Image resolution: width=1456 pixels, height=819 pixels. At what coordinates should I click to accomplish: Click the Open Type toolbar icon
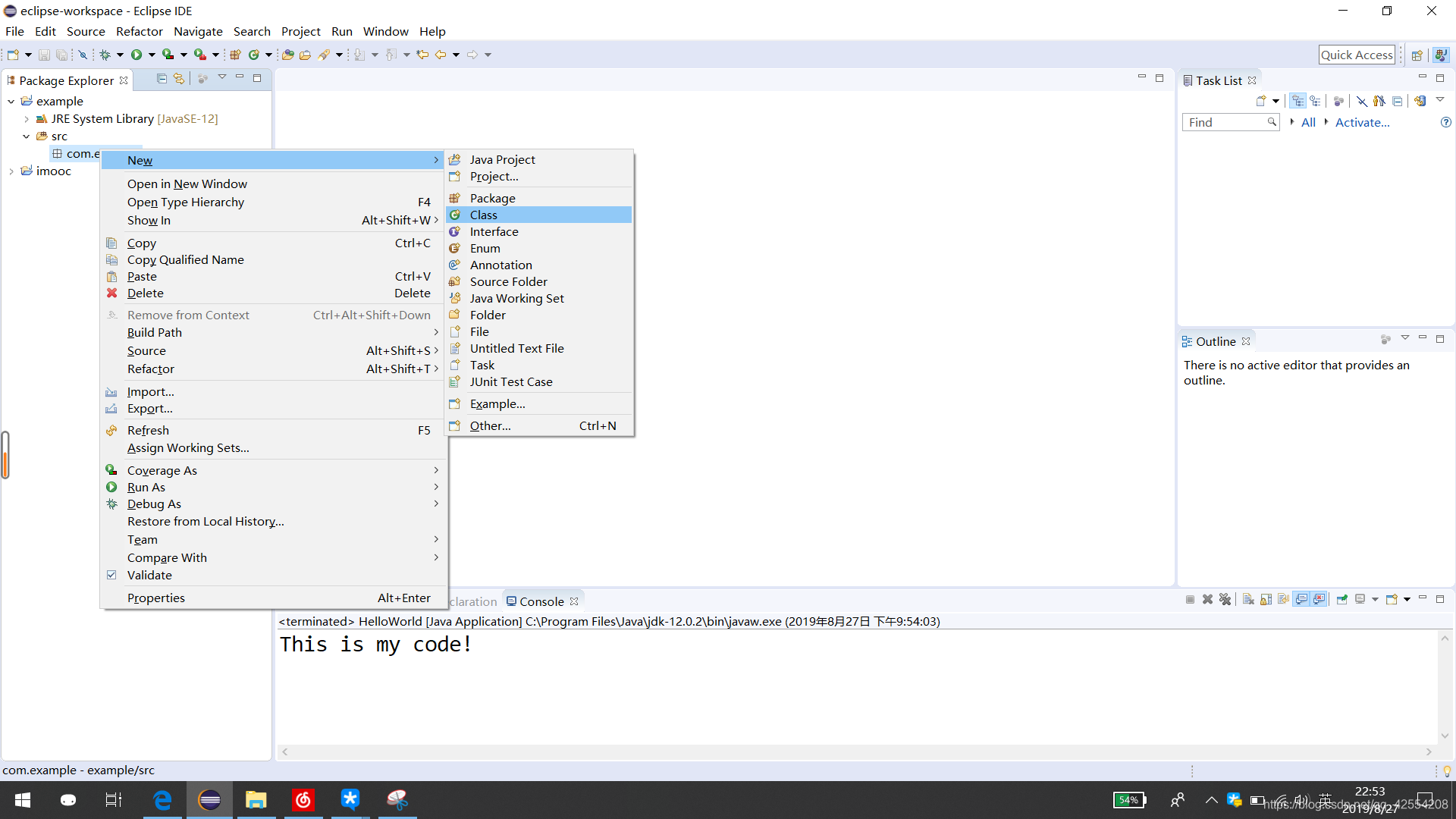287,55
